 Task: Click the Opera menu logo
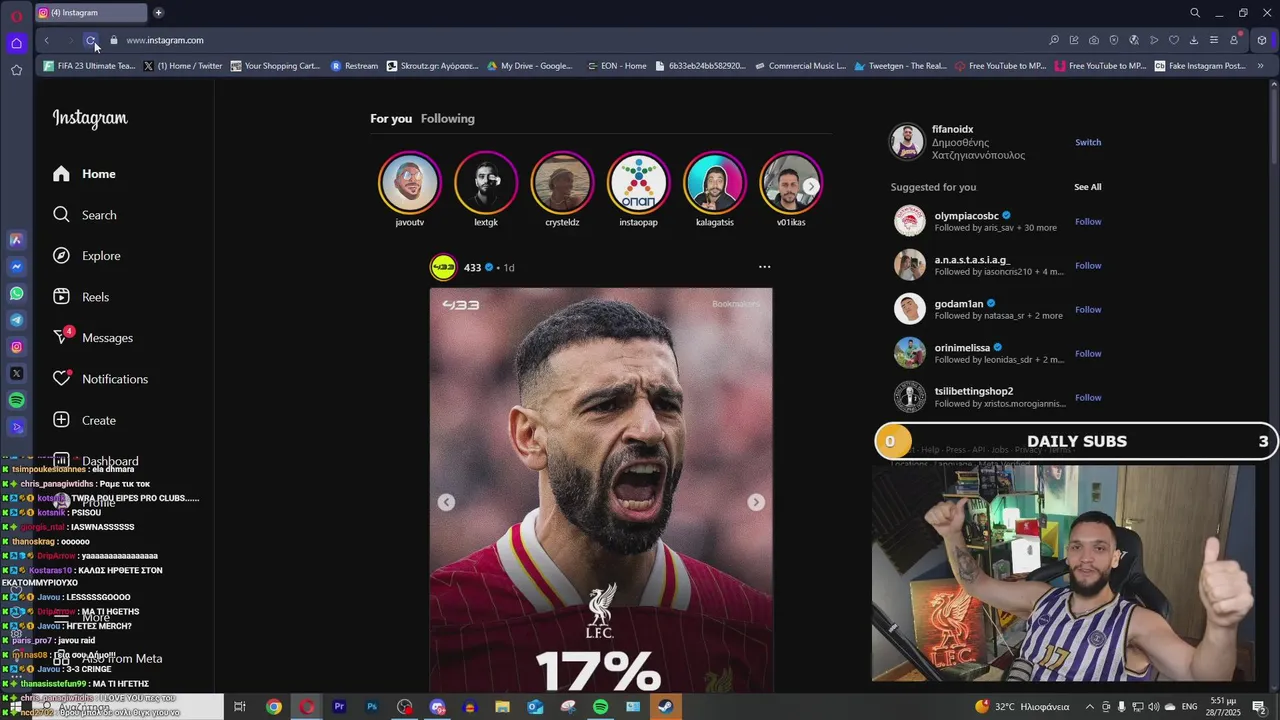coord(16,15)
